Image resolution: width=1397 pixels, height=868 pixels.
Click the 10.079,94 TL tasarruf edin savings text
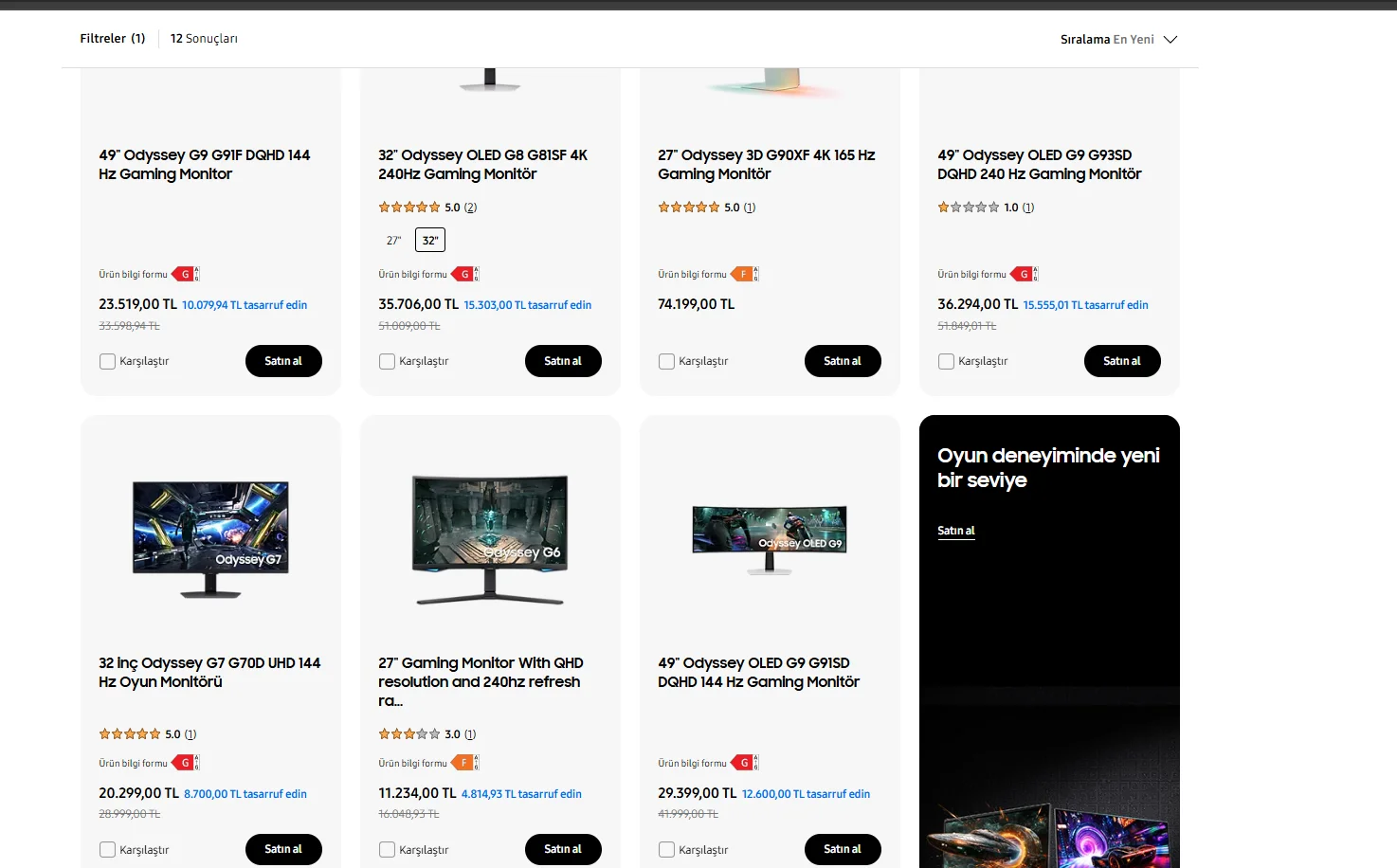click(245, 305)
